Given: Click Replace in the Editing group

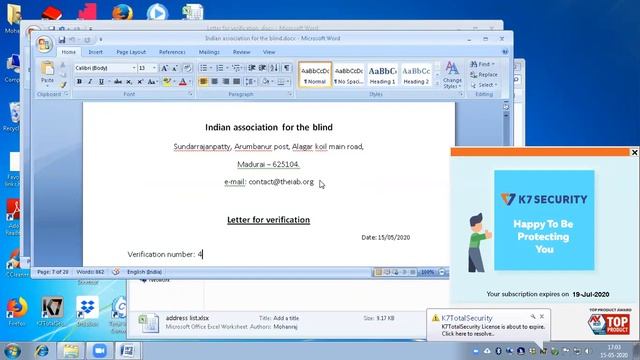Looking at the screenshot, I should coord(484,75).
